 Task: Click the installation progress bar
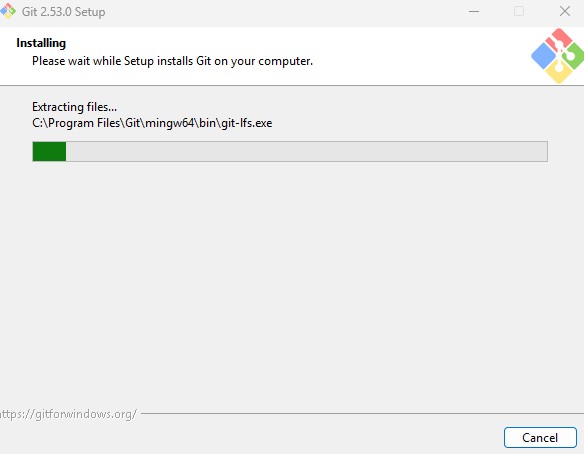pyautogui.click(x=290, y=151)
